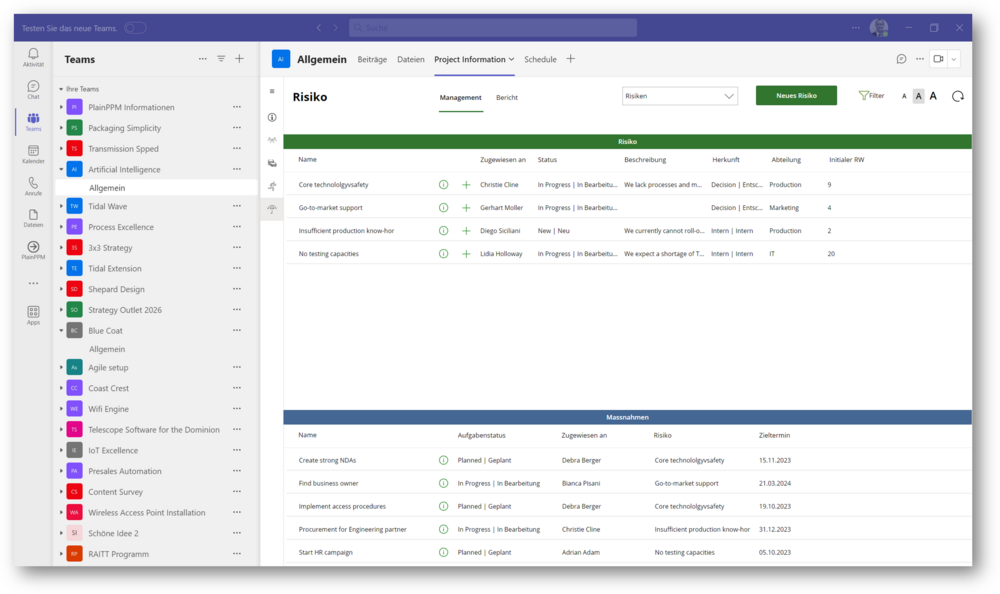Switch to the Bericht tab
The height and width of the screenshot is (594, 1000).
point(507,97)
